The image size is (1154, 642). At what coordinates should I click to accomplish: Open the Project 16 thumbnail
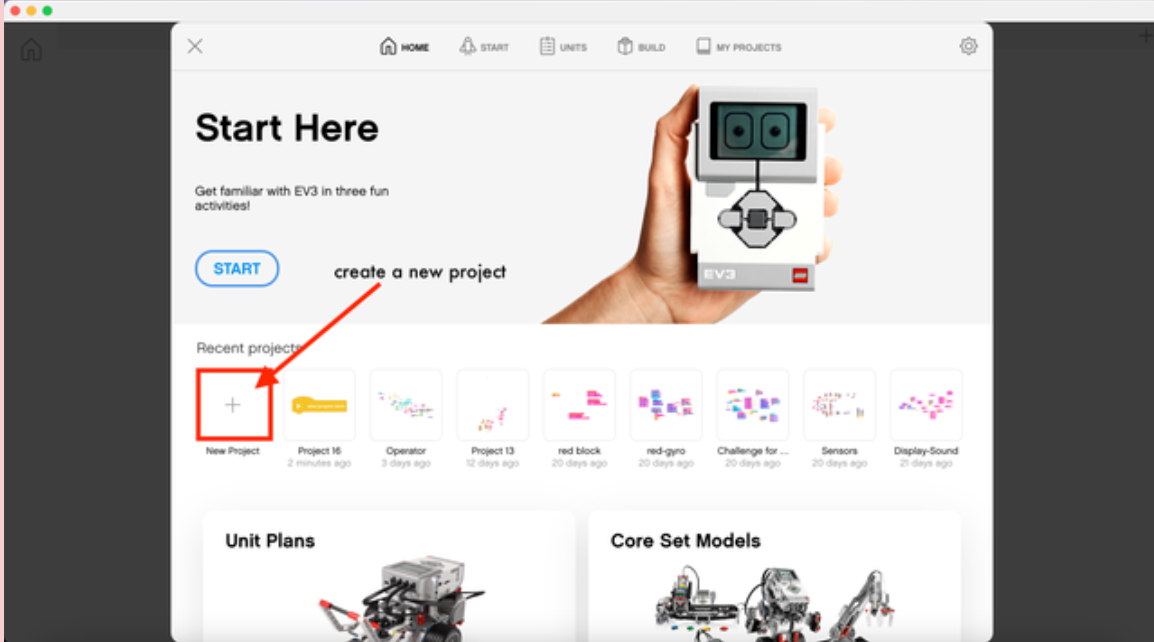coord(319,405)
